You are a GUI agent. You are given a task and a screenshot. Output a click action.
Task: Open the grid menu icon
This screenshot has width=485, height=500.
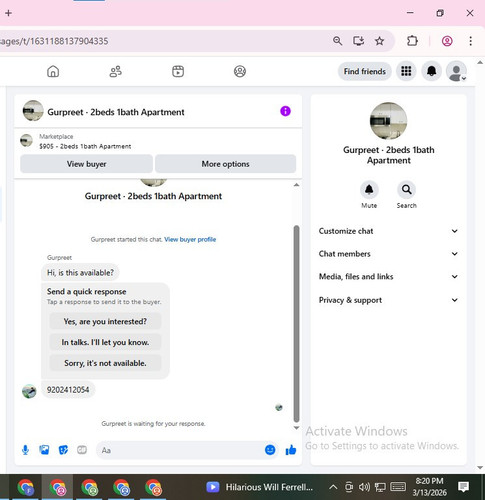pyautogui.click(x=406, y=71)
